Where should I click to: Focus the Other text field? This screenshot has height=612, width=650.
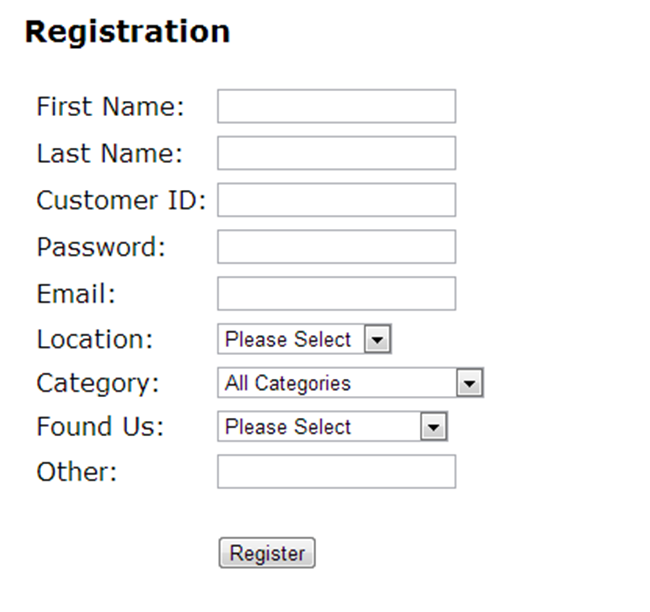(336, 472)
